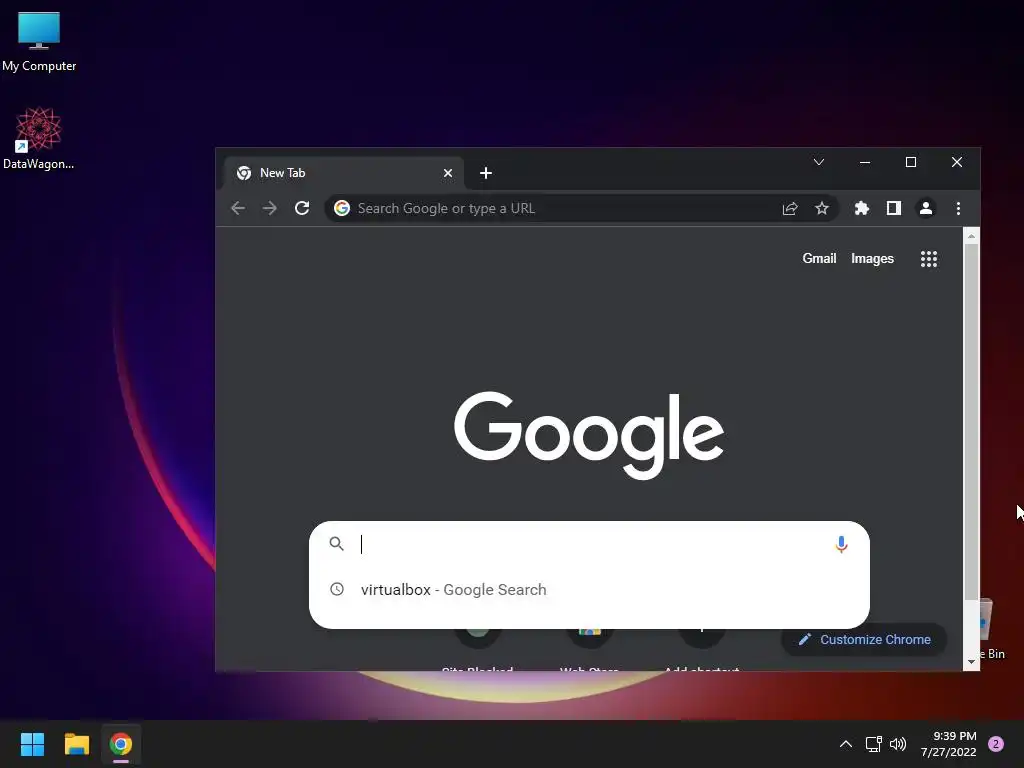Screen dimensions: 1024x768
Task: Close the New Tab tab
Action: [448, 173]
